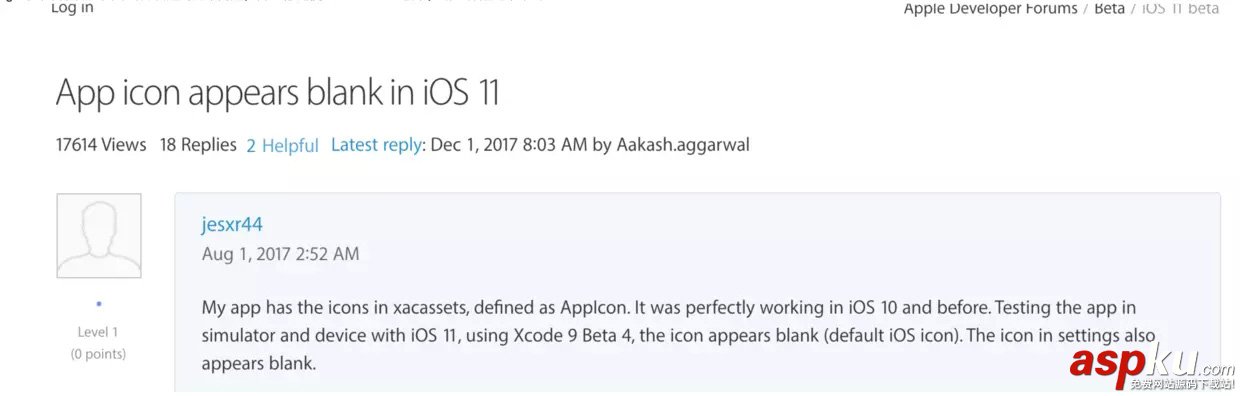Click the 2 Helpful link

coord(282,145)
